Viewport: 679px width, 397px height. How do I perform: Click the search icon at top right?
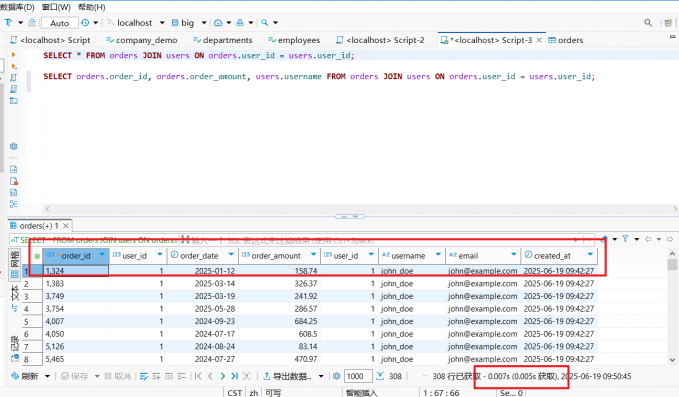pos(648,23)
